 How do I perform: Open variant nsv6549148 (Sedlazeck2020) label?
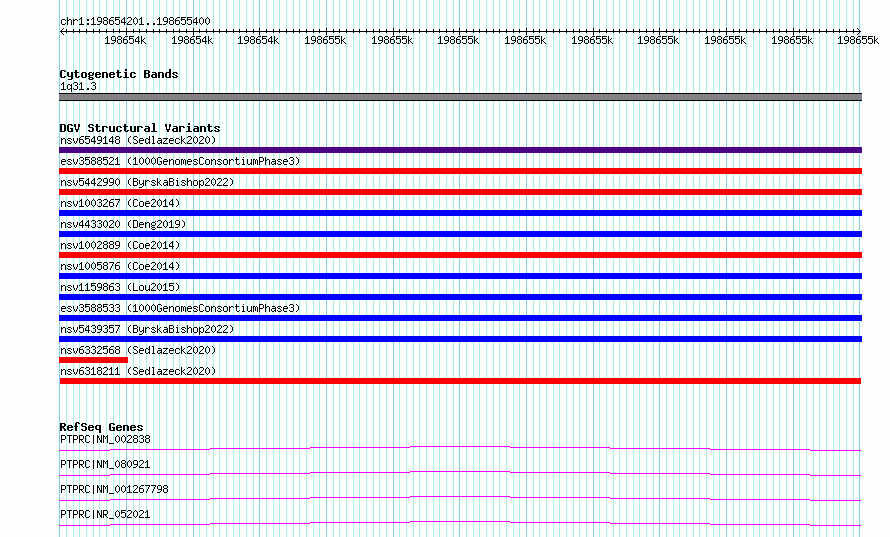138,140
